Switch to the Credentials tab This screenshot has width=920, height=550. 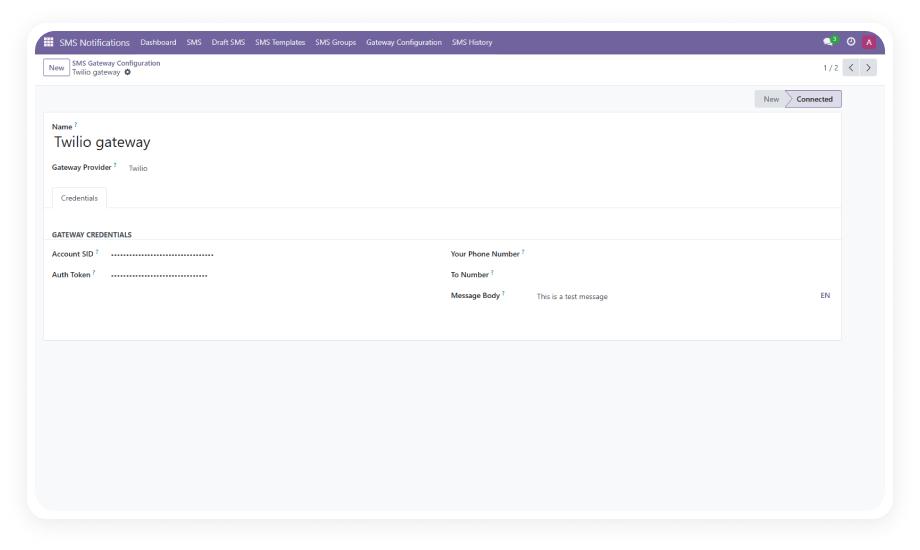pyautogui.click(x=79, y=198)
